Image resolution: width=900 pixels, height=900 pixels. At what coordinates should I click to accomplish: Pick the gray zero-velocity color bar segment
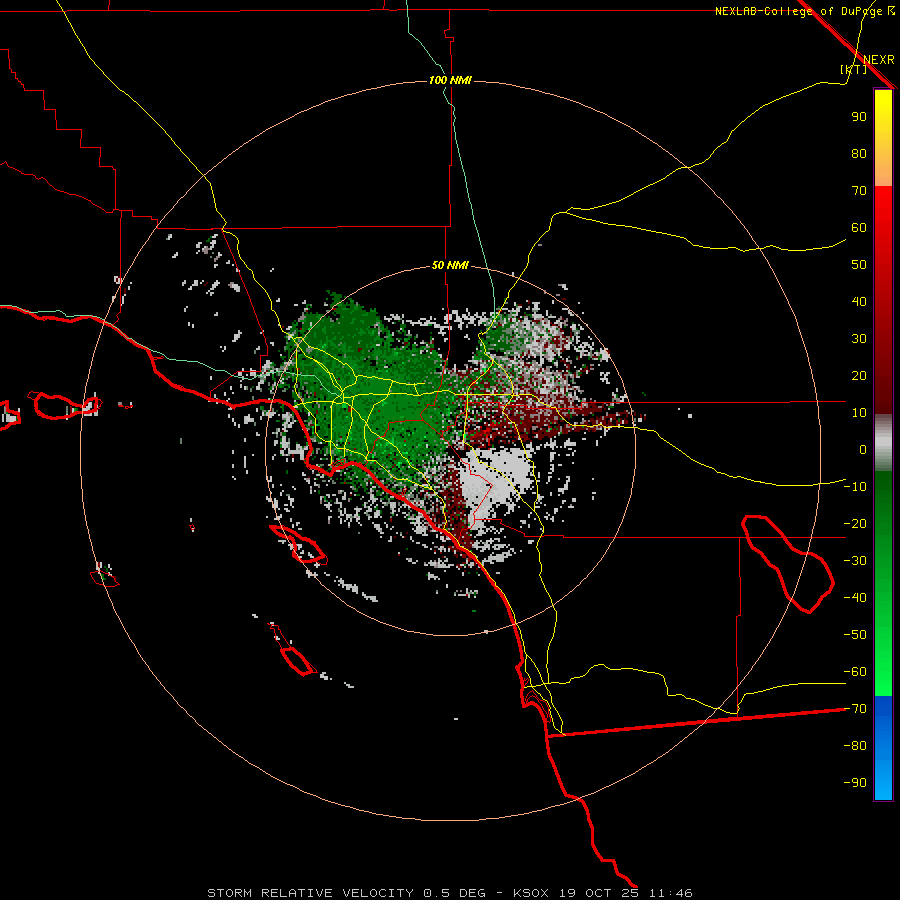coord(883,443)
